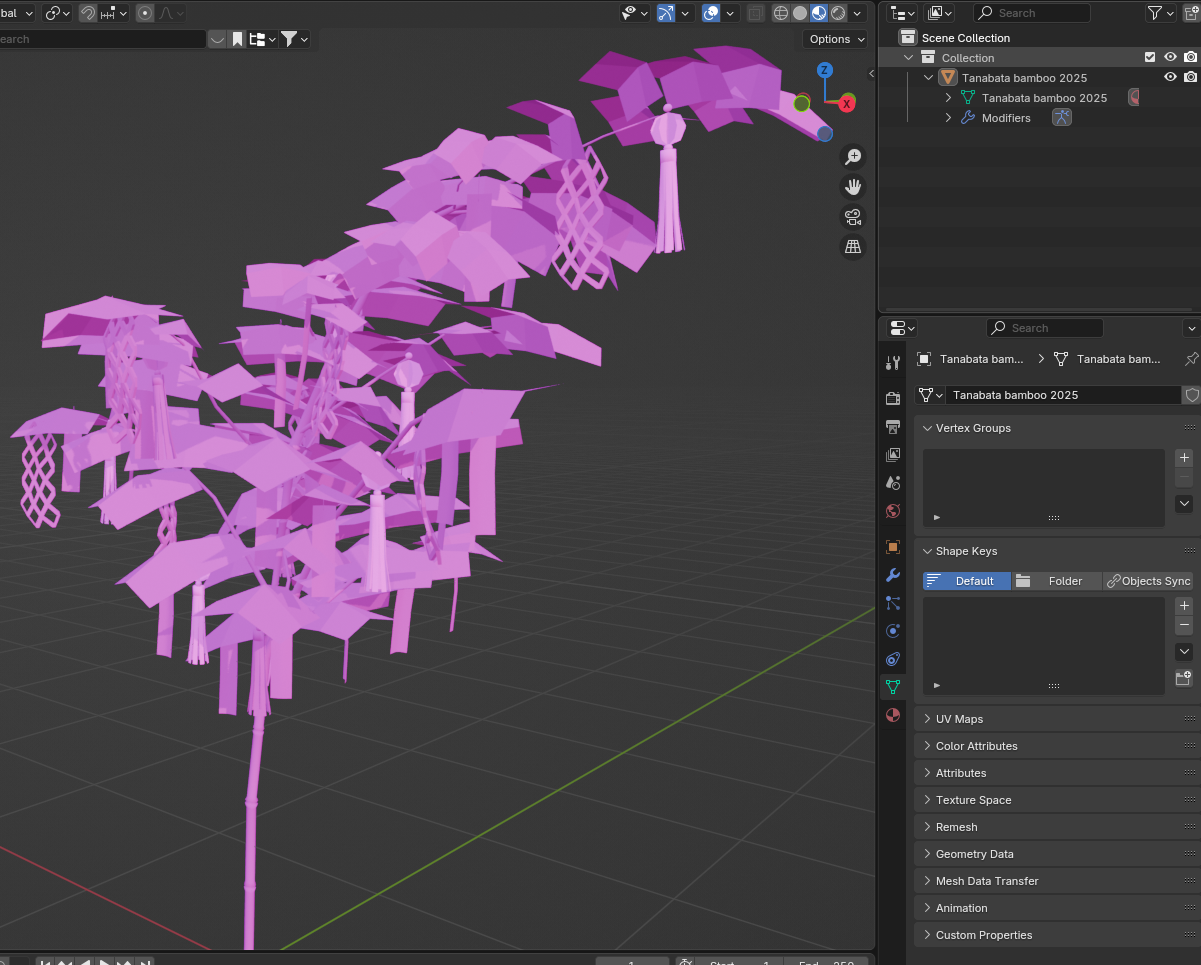This screenshot has height=965, width=1201.
Task: Expand the Custom Properties panel
Action: 1057,935
